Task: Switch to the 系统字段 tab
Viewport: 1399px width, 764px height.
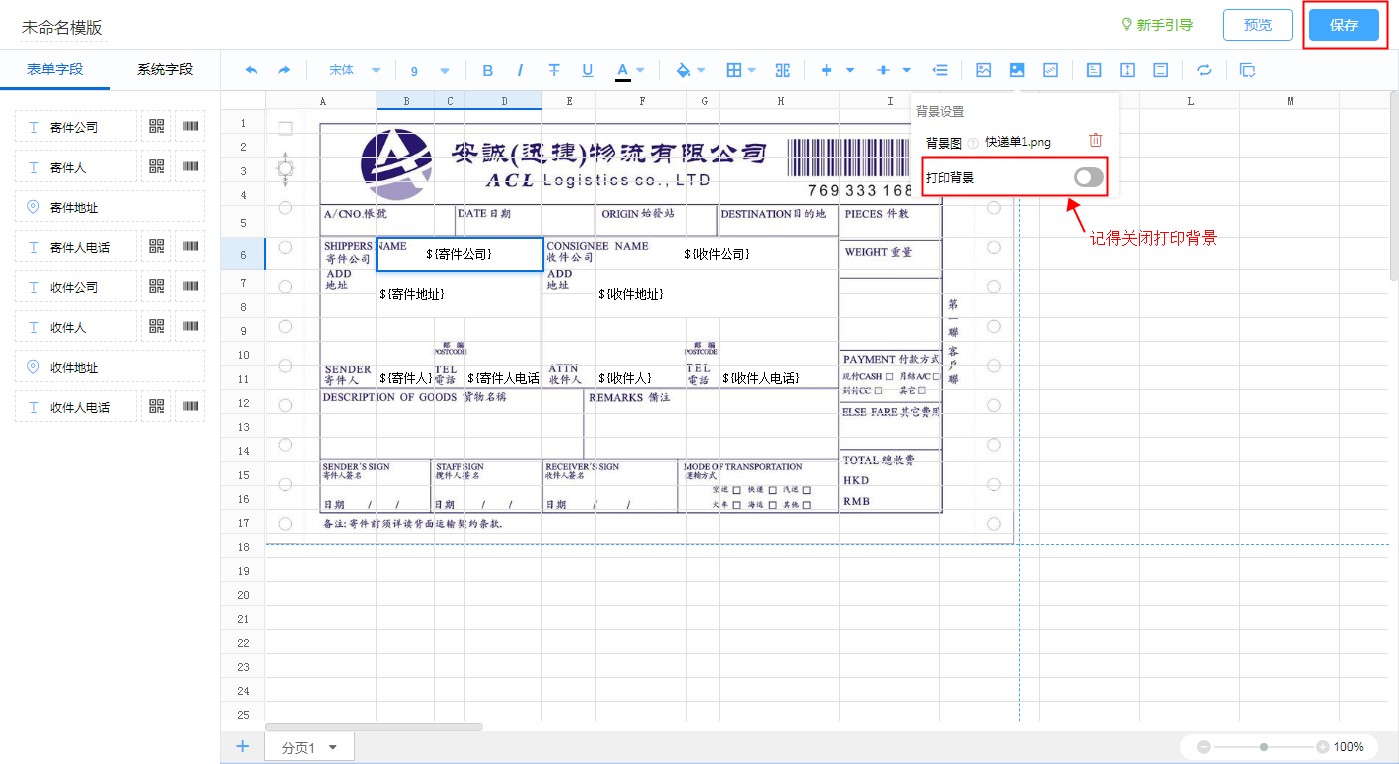Action: tap(165, 69)
